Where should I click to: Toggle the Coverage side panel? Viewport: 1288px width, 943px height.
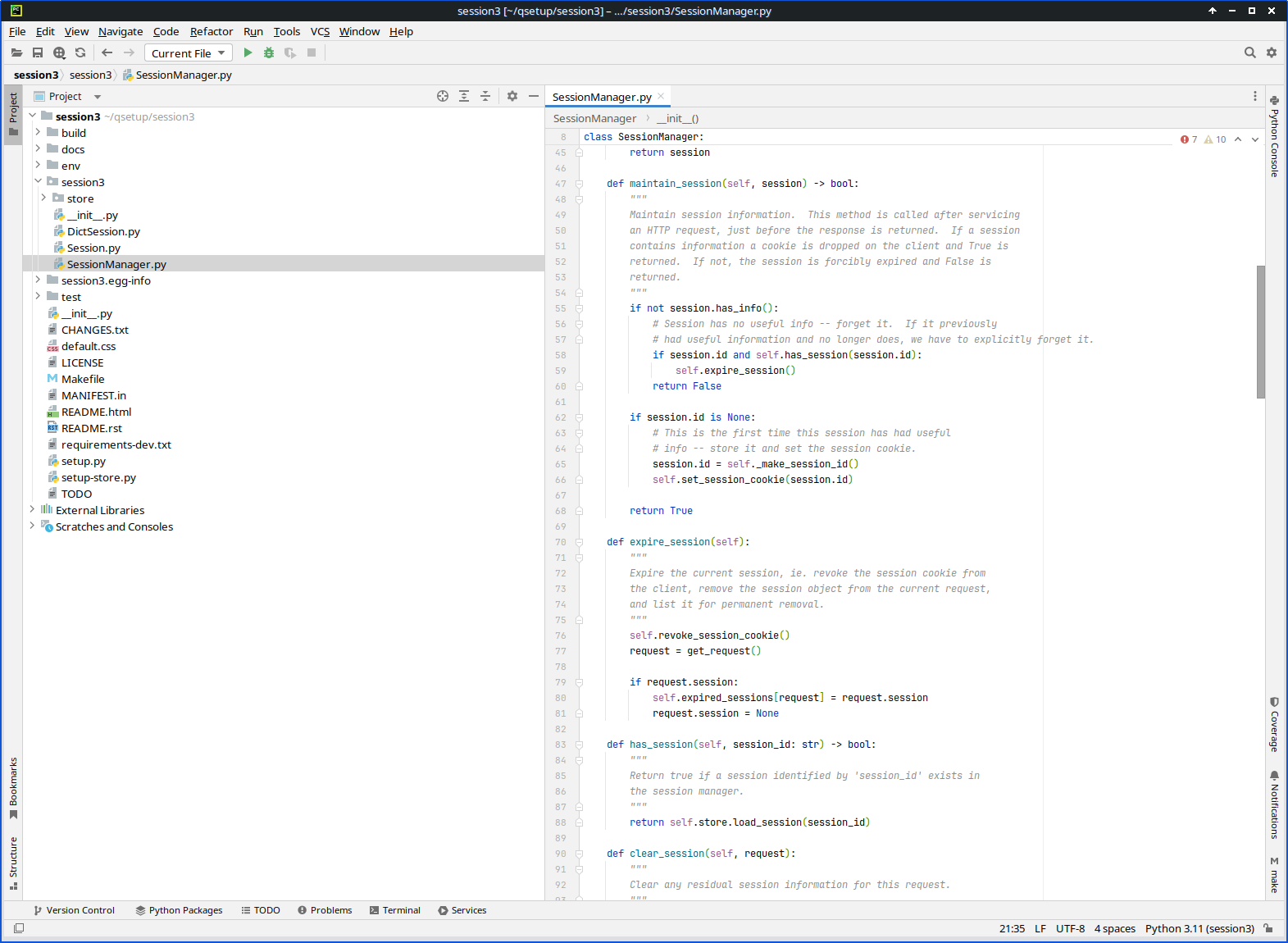(x=1274, y=724)
